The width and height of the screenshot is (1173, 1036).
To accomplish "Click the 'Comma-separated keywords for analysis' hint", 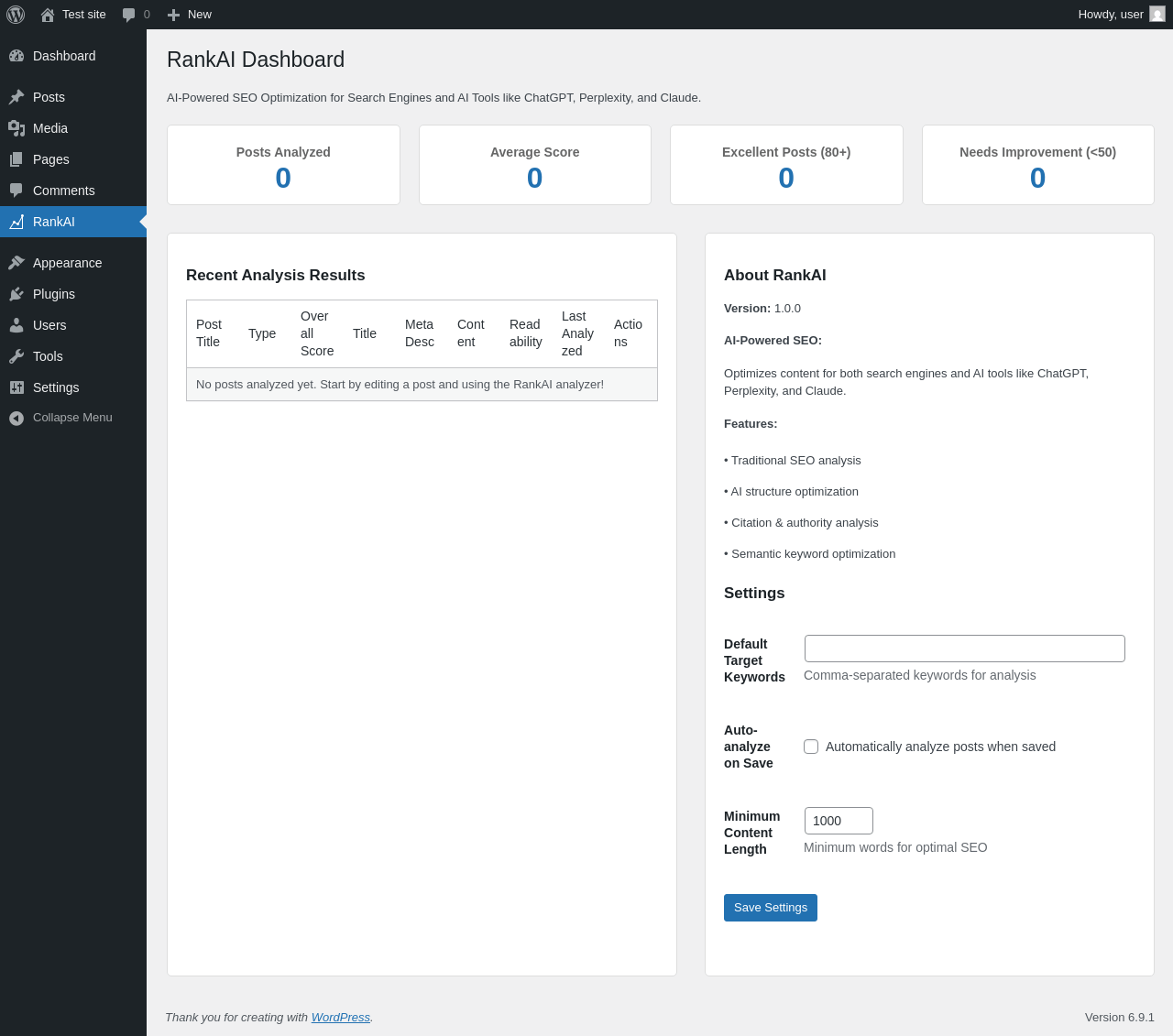I will [920, 675].
